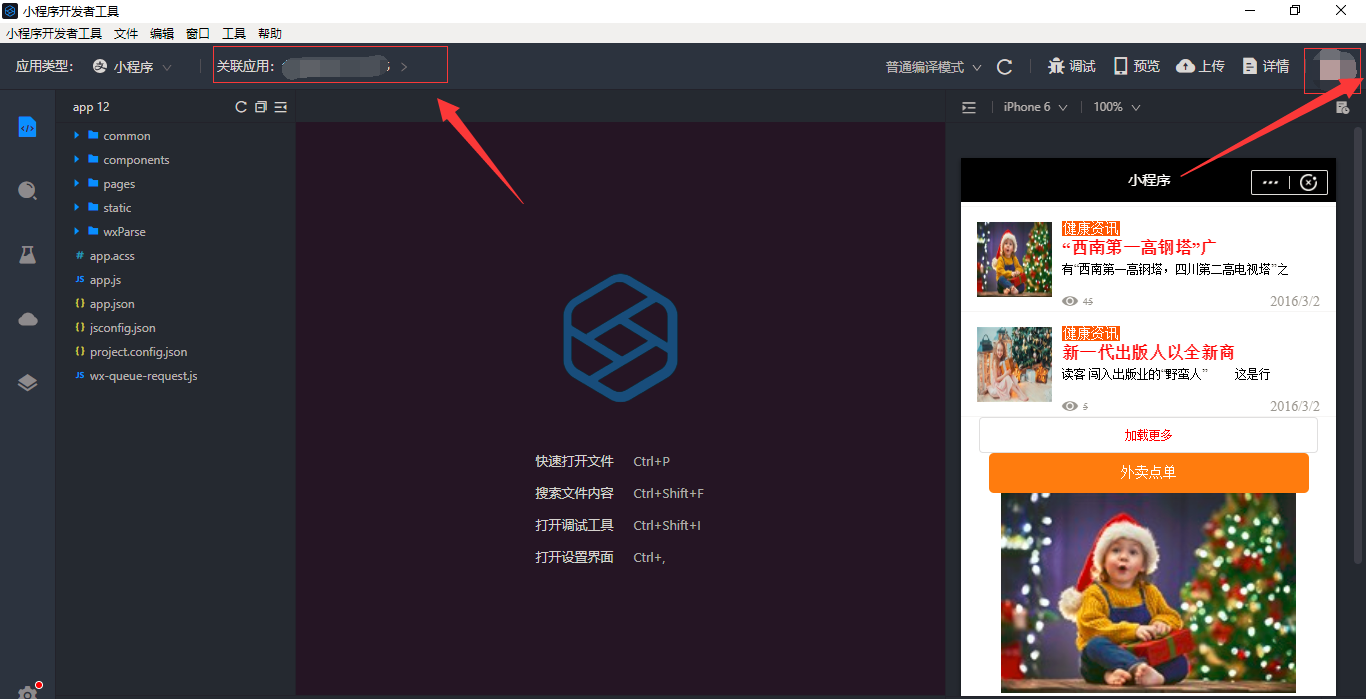
Task: Open 普通编译模式 compile mode dropdown
Action: coord(933,67)
